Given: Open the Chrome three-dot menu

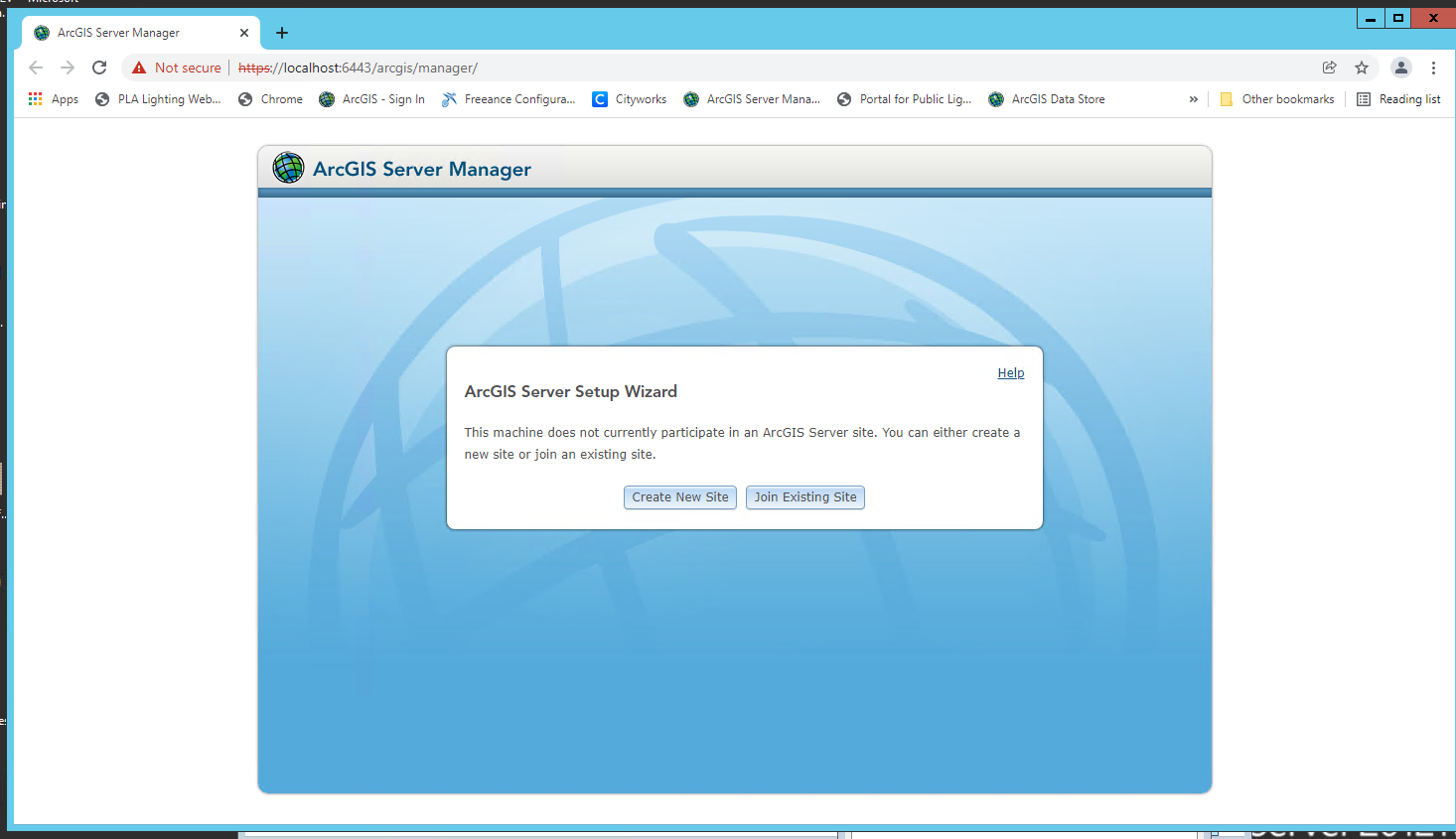Looking at the screenshot, I should point(1433,68).
